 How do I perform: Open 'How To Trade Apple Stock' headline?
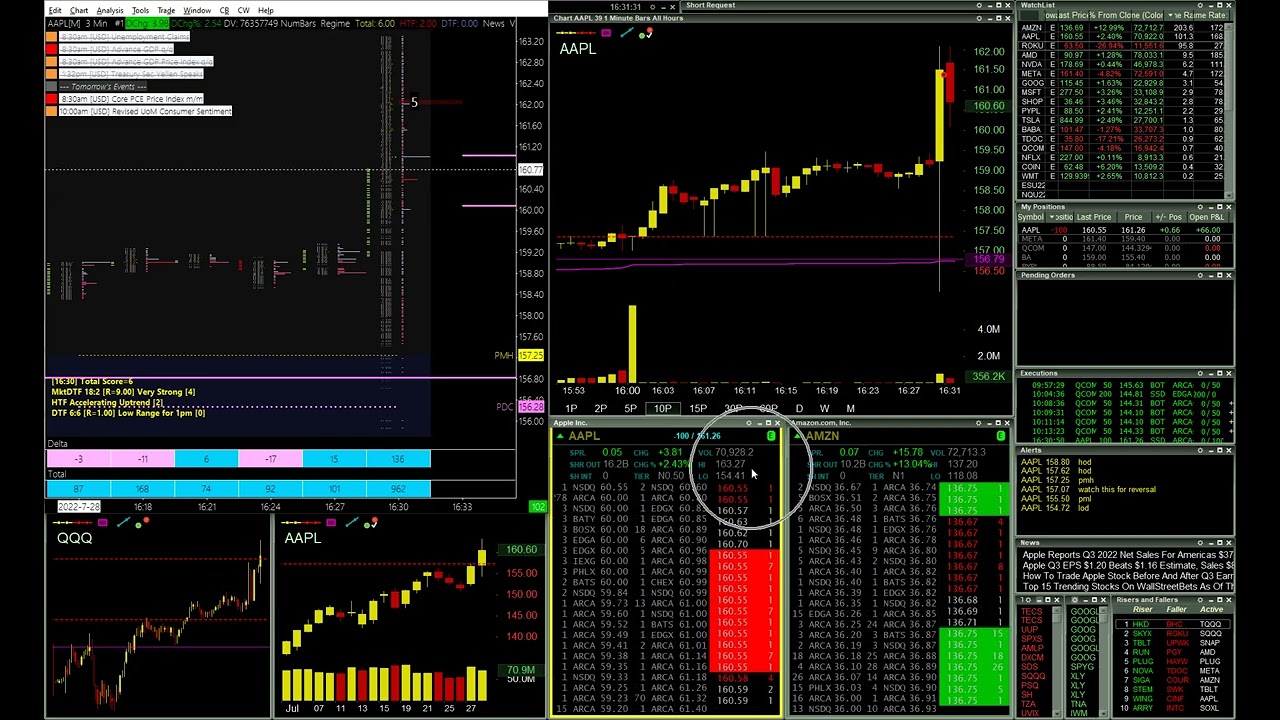point(1127,576)
